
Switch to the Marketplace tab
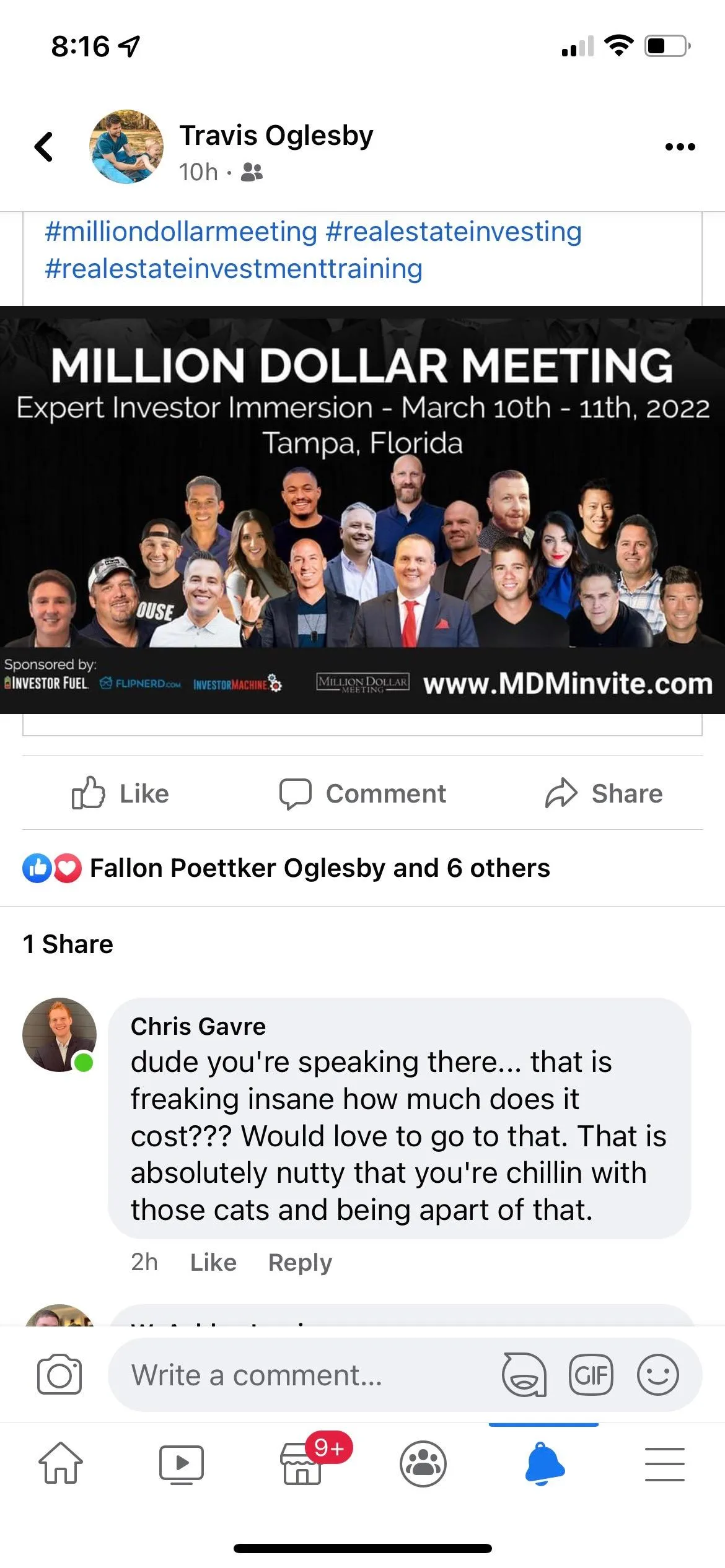(303, 1464)
